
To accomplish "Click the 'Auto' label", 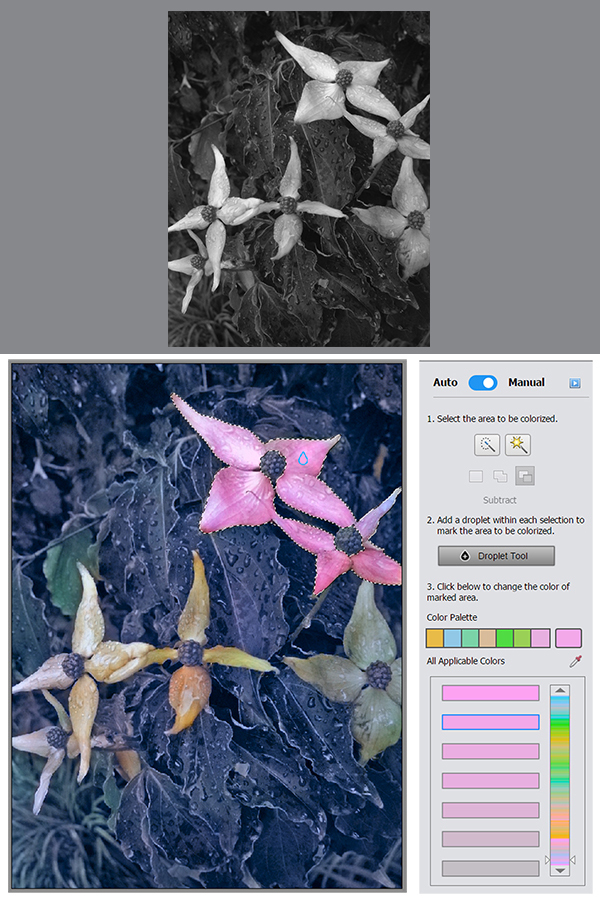I will click(x=445, y=382).
